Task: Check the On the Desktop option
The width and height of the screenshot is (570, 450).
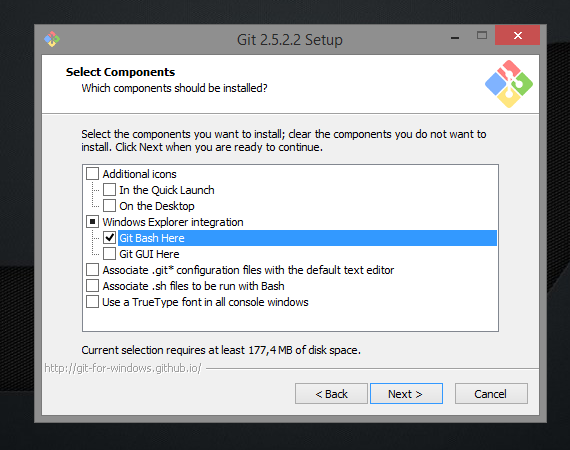Action: point(109,206)
